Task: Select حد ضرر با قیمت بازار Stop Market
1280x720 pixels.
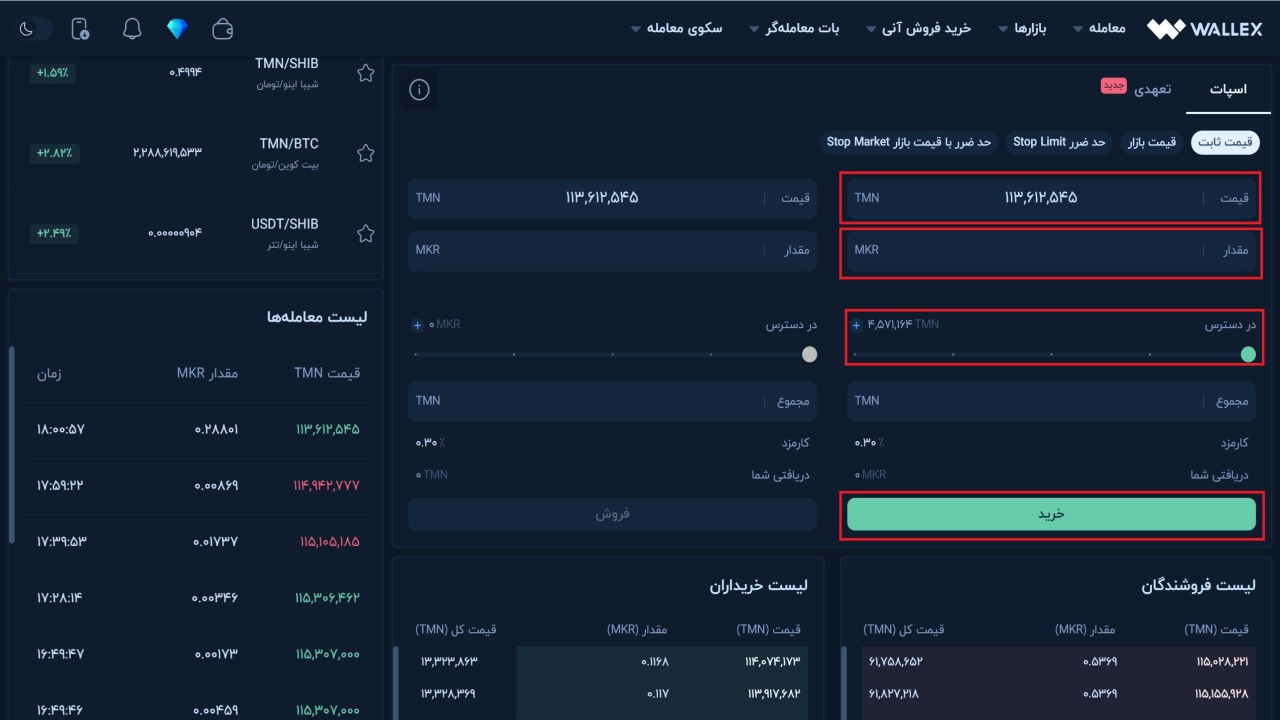Action: click(x=909, y=142)
